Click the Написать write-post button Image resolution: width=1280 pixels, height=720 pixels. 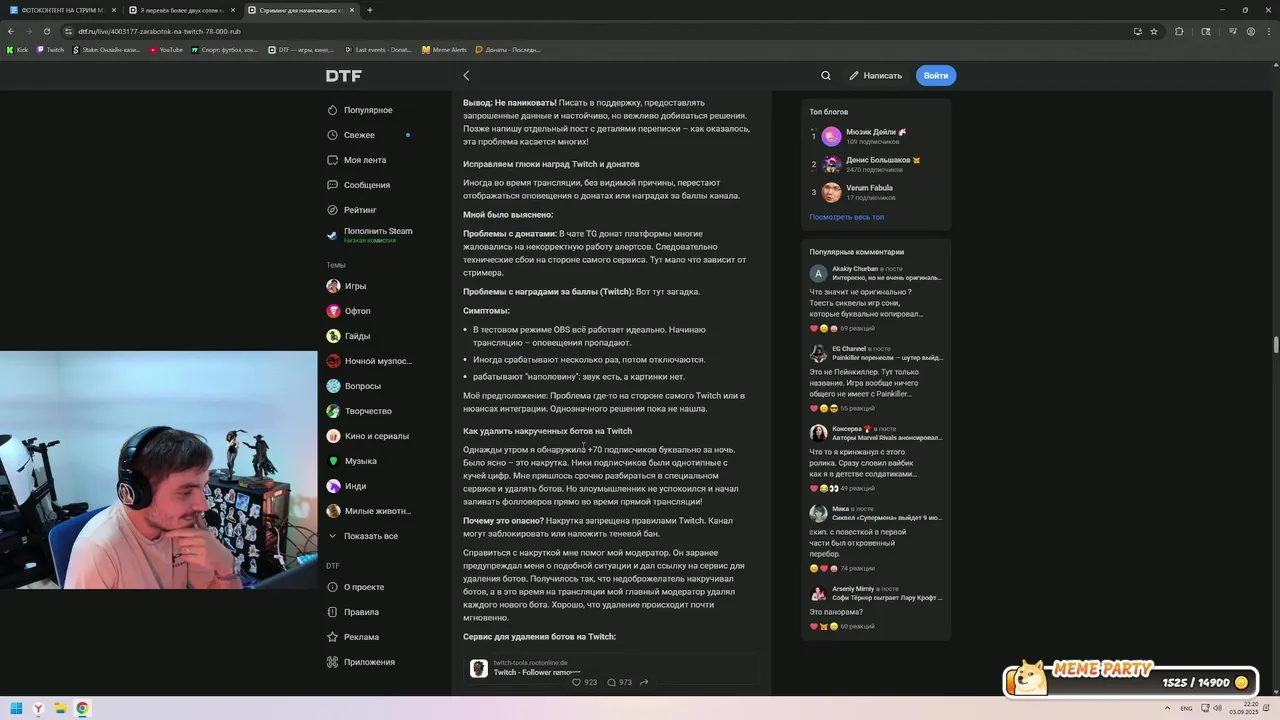[x=876, y=75]
